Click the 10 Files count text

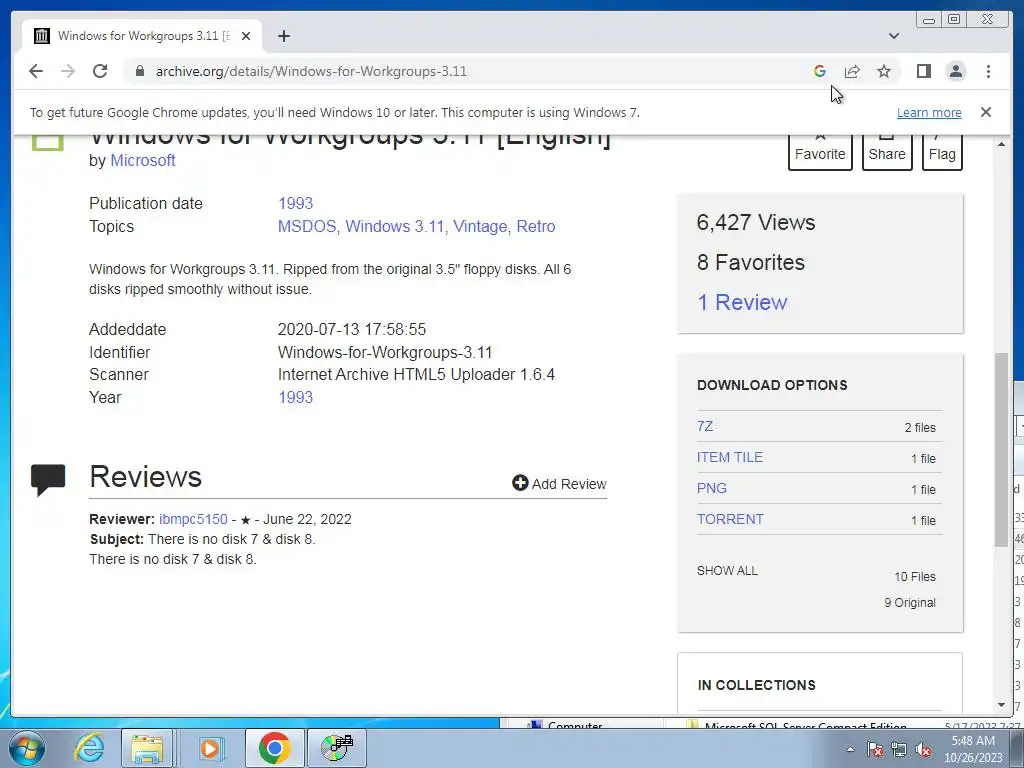(x=915, y=577)
